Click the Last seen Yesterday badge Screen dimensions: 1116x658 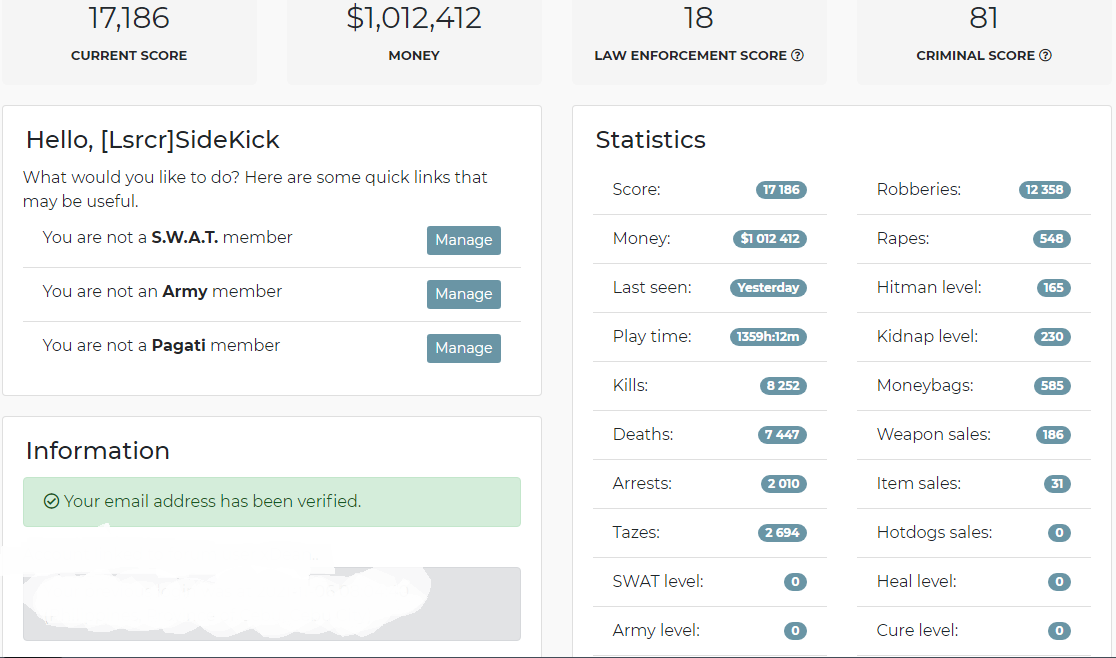coord(768,288)
